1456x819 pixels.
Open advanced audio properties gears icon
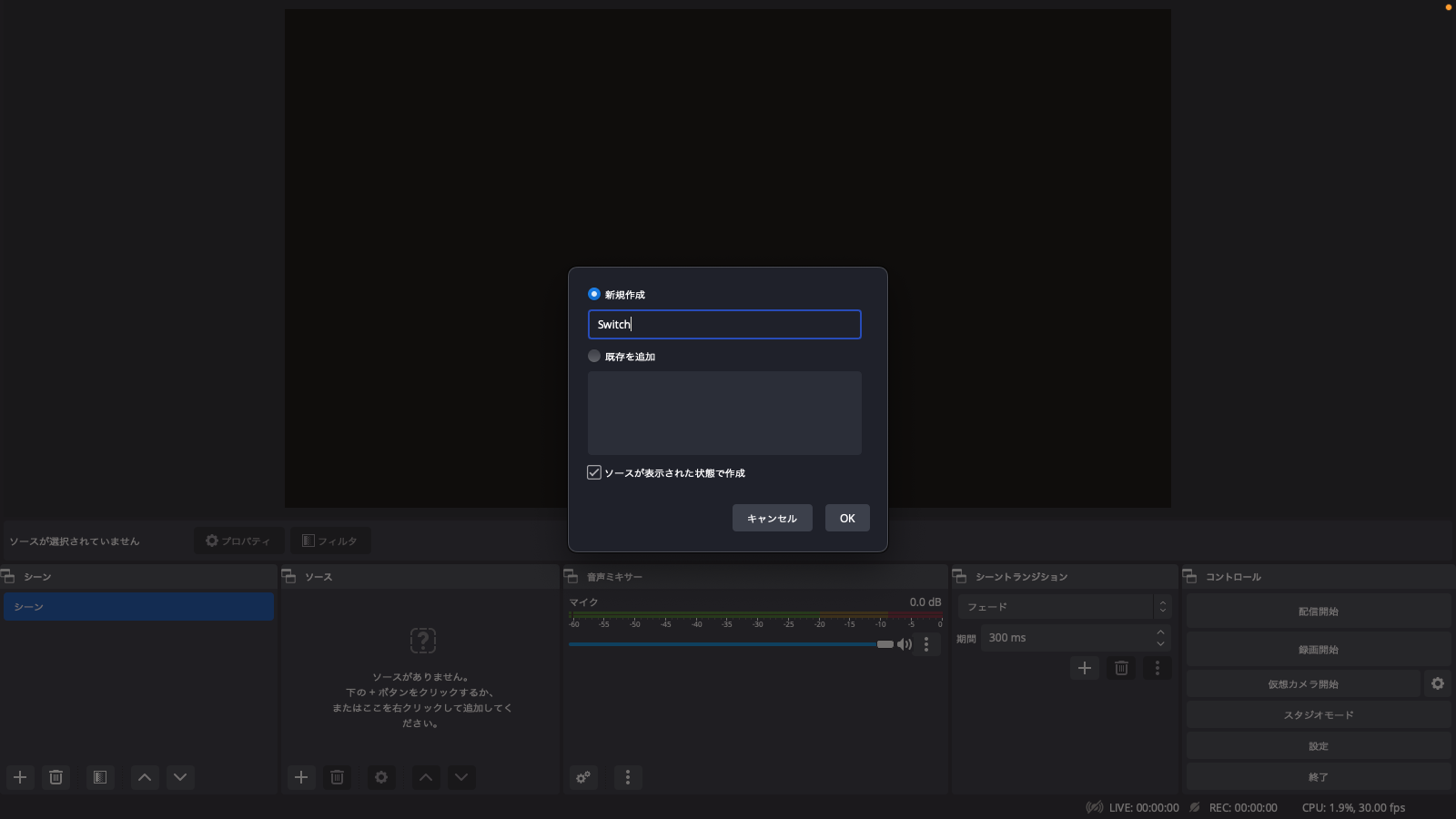(583, 777)
